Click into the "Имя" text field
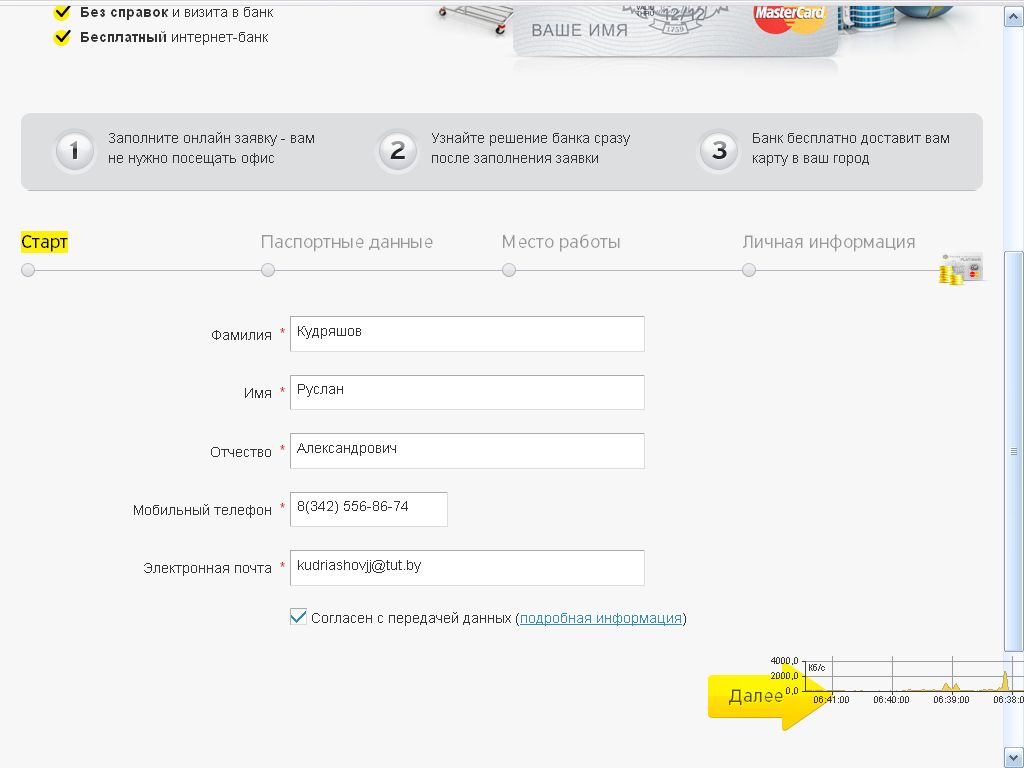The width and height of the screenshot is (1024, 768). tap(467, 392)
